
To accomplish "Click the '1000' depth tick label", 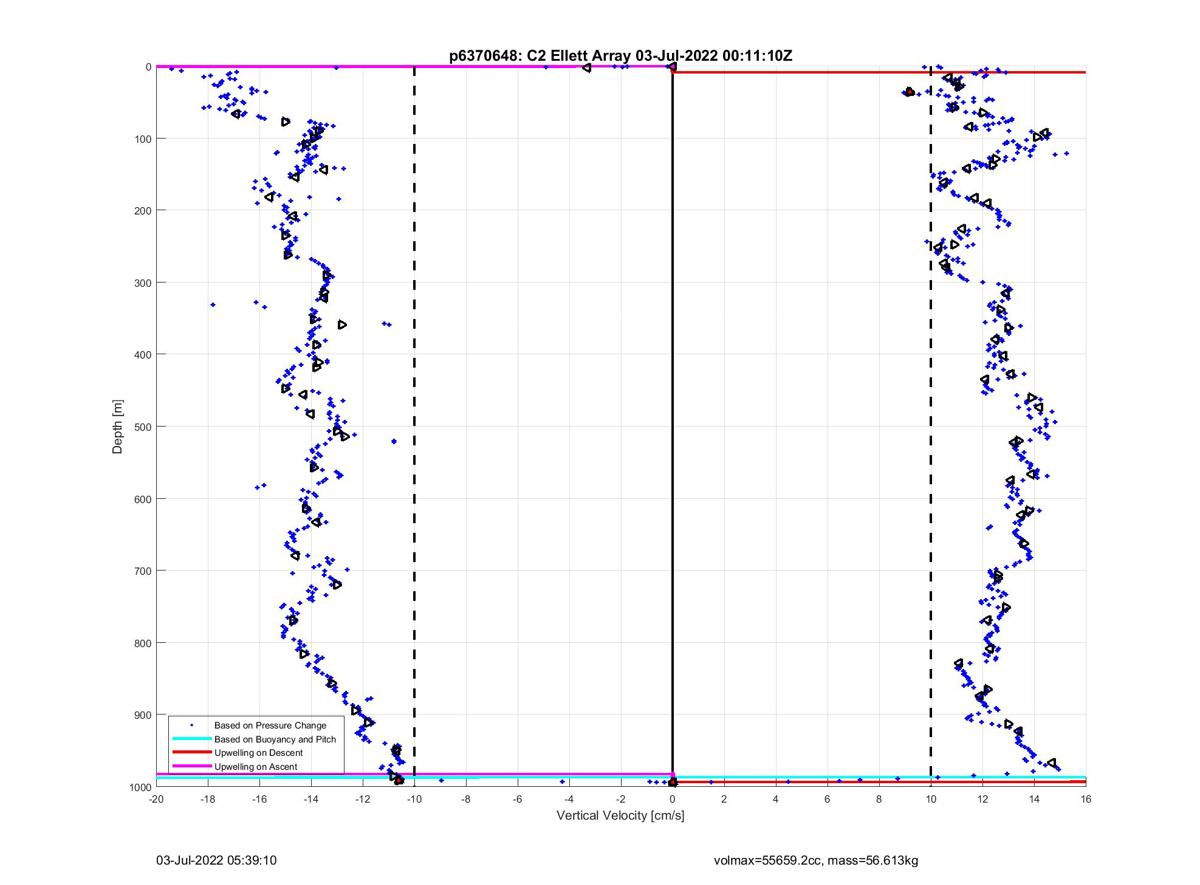I will (138, 787).
